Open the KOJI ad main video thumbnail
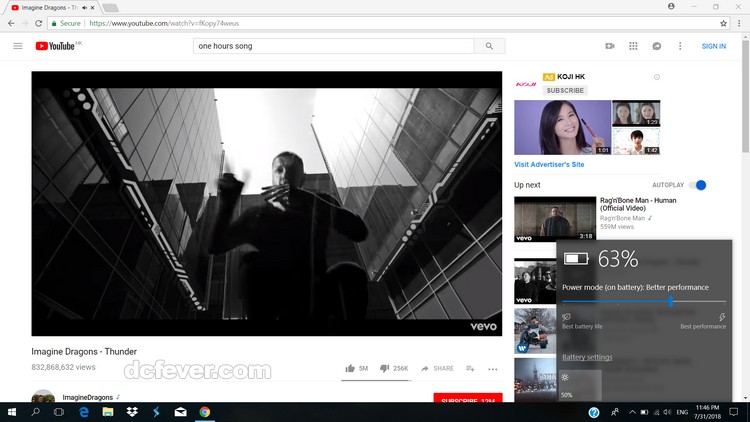 562,127
